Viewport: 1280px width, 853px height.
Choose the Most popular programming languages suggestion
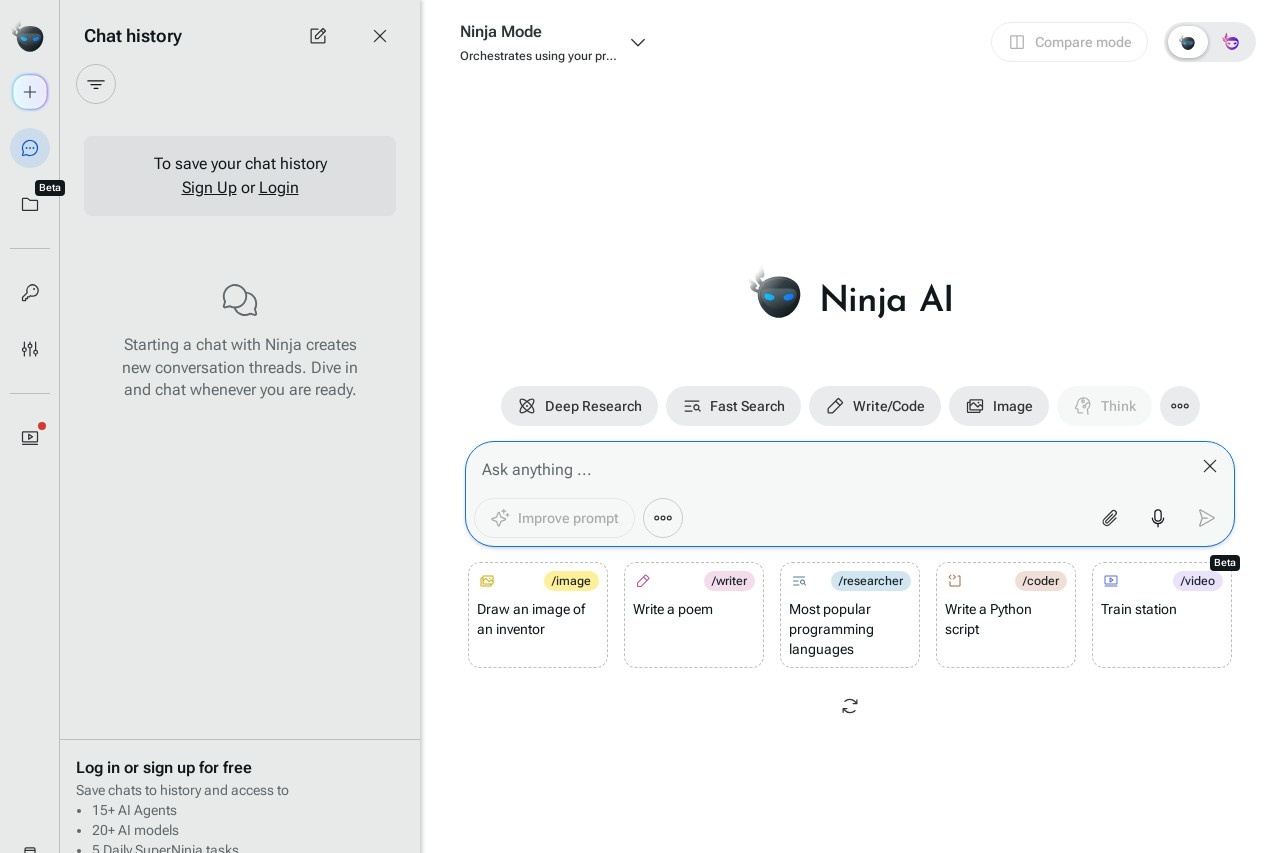click(850, 615)
